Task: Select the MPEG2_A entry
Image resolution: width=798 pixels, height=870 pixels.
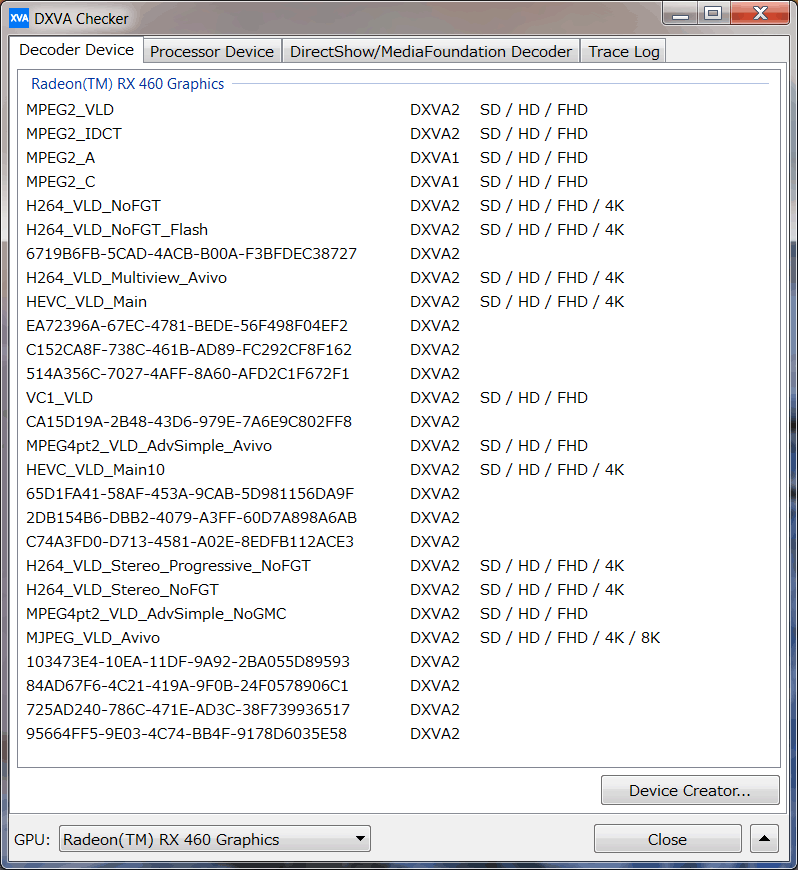Action: coord(397,158)
